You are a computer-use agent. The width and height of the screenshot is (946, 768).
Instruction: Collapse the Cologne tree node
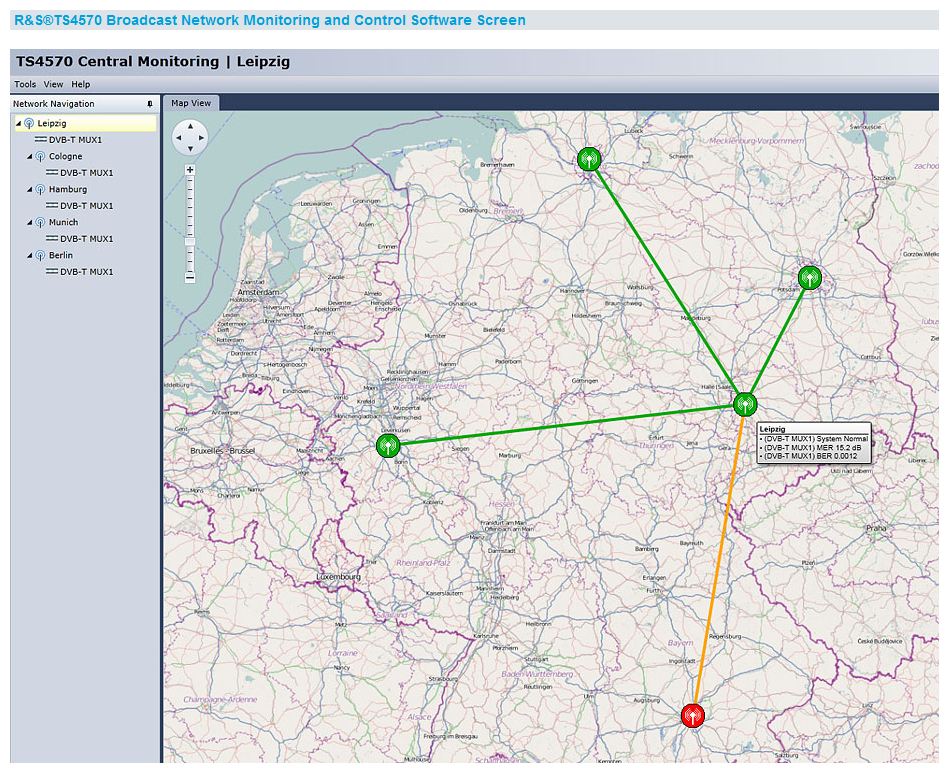30,156
